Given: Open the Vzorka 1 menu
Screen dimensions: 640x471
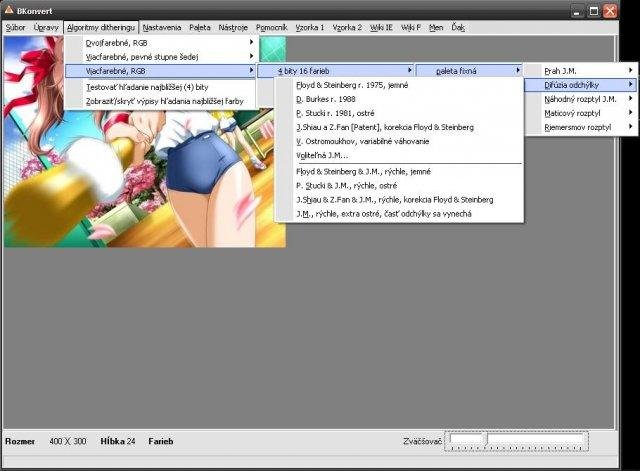Looking at the screenshot, I should 309,27.
